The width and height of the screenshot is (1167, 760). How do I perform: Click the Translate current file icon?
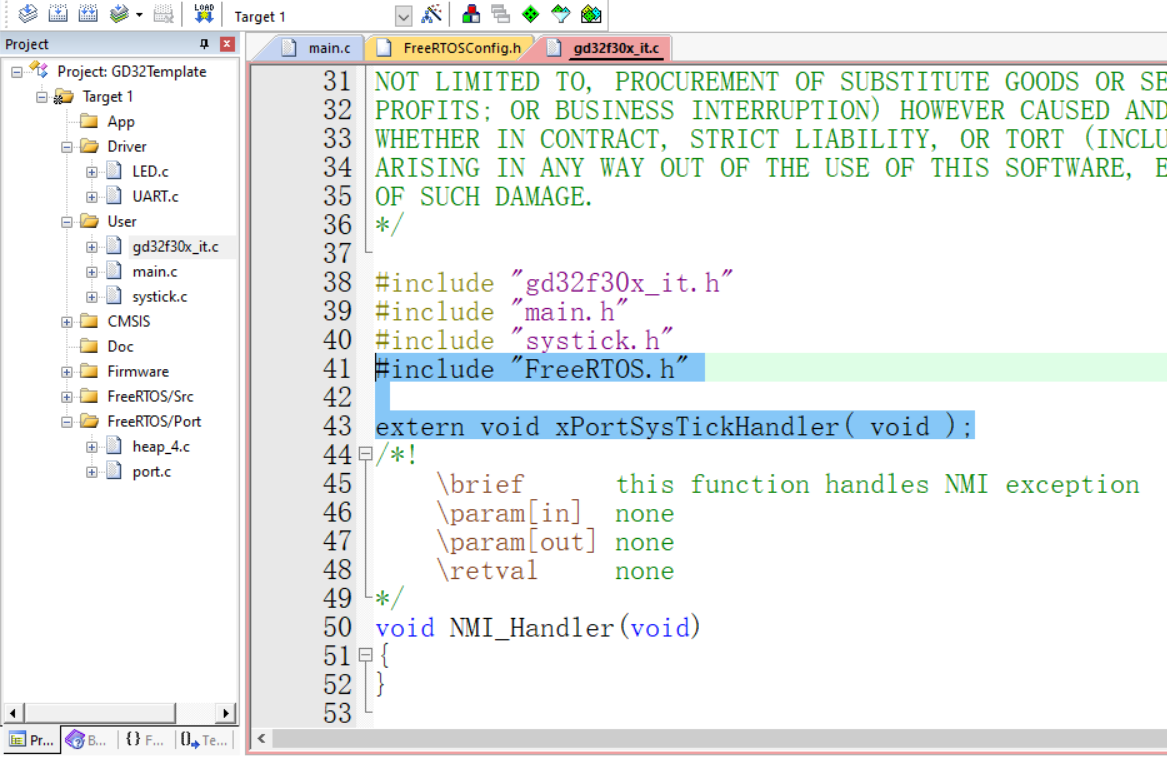pos(28,13)
